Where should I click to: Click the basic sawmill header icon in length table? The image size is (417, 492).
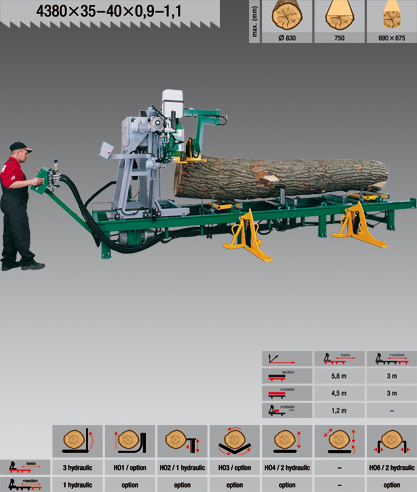tap(339, 359)
